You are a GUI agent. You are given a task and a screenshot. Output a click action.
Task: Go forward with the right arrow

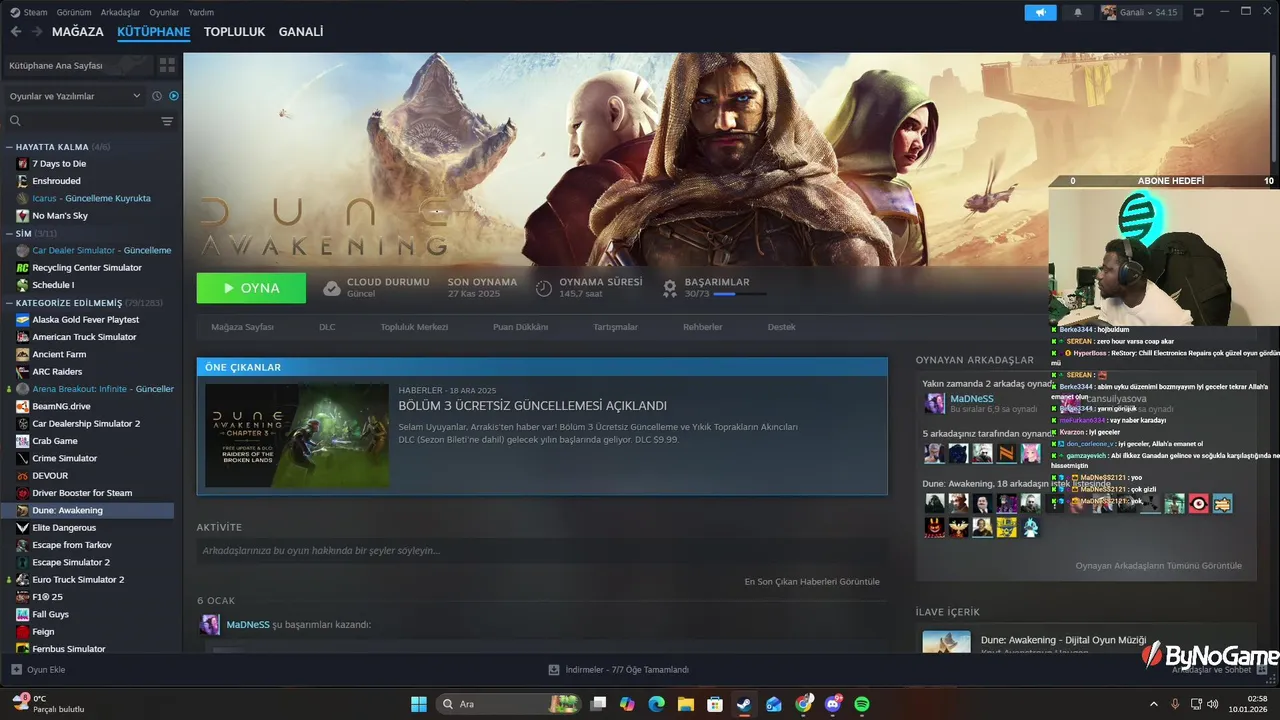click(x=37, y=32)
